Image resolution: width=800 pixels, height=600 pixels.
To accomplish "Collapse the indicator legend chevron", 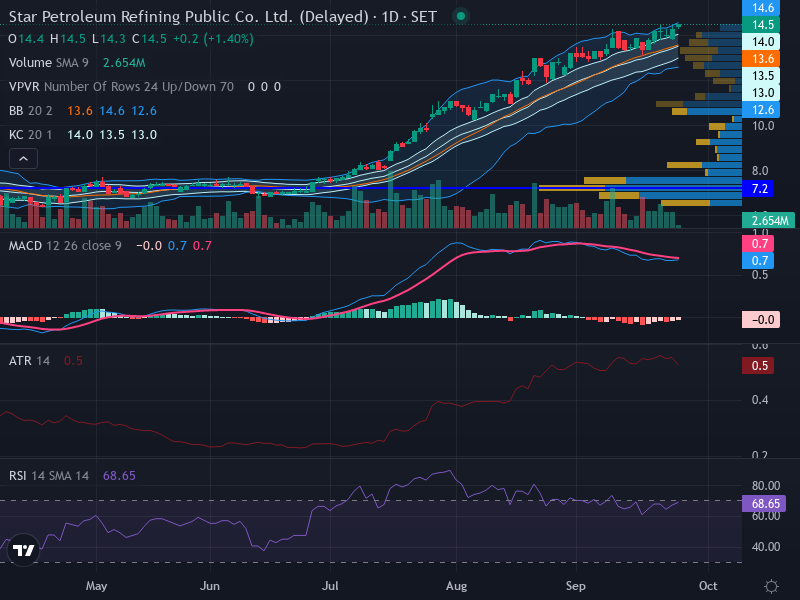I will coord(23,159).
